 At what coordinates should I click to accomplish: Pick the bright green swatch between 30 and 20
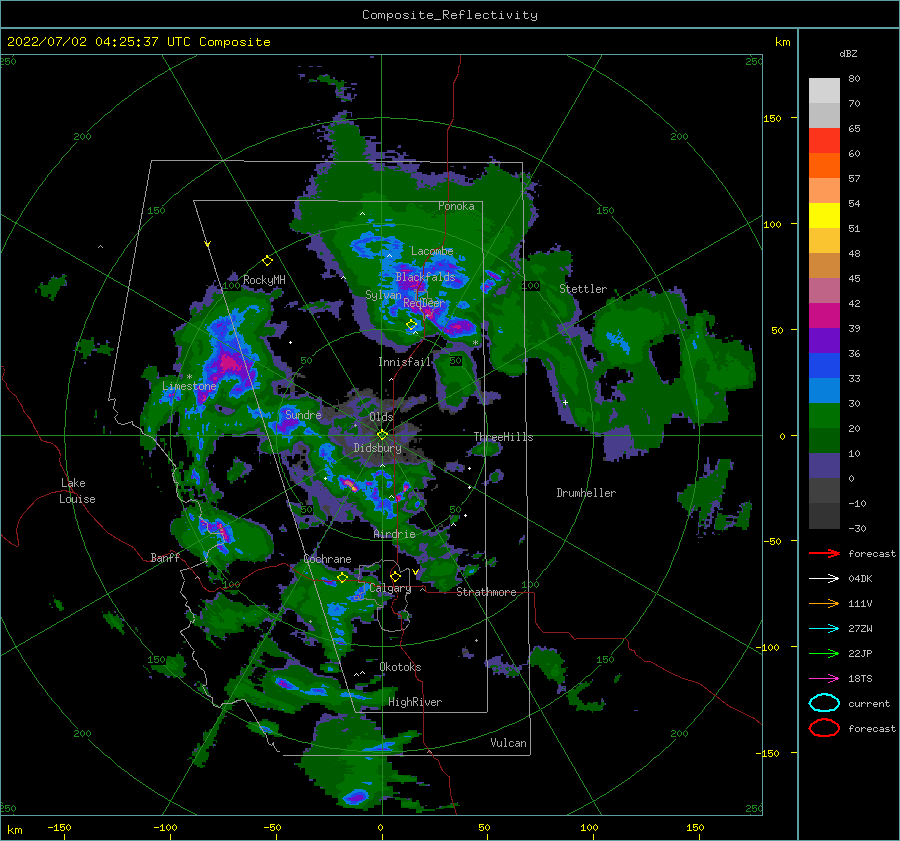[x=824, y=416]
